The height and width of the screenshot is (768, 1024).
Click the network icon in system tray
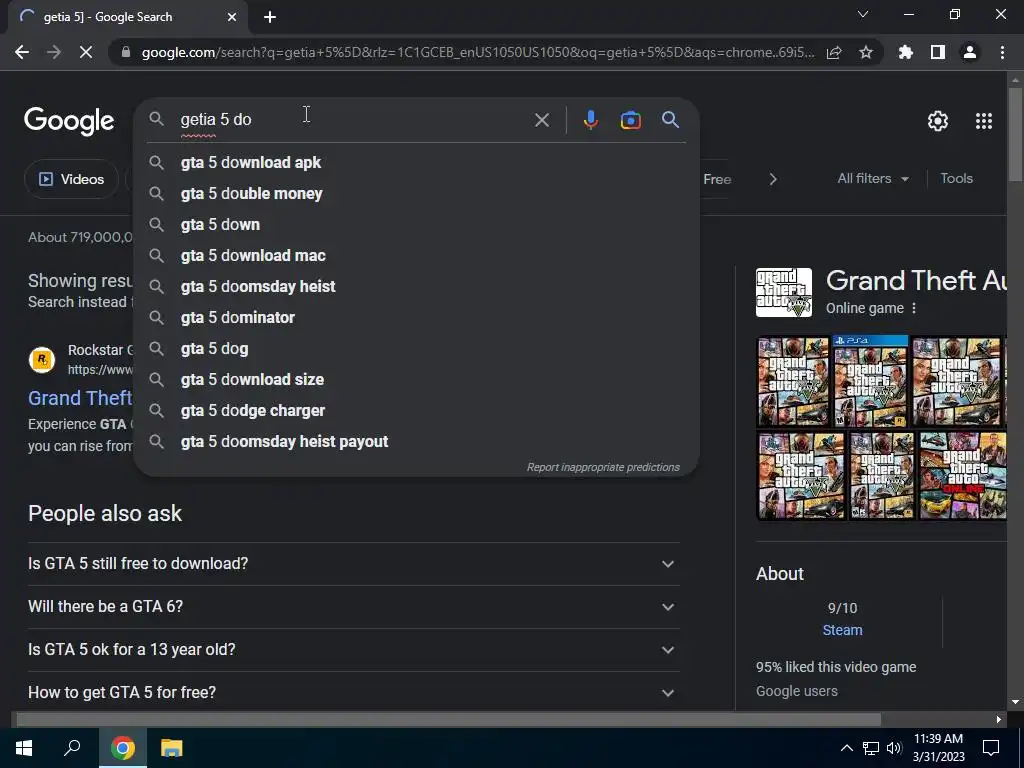tap(871, 748)
